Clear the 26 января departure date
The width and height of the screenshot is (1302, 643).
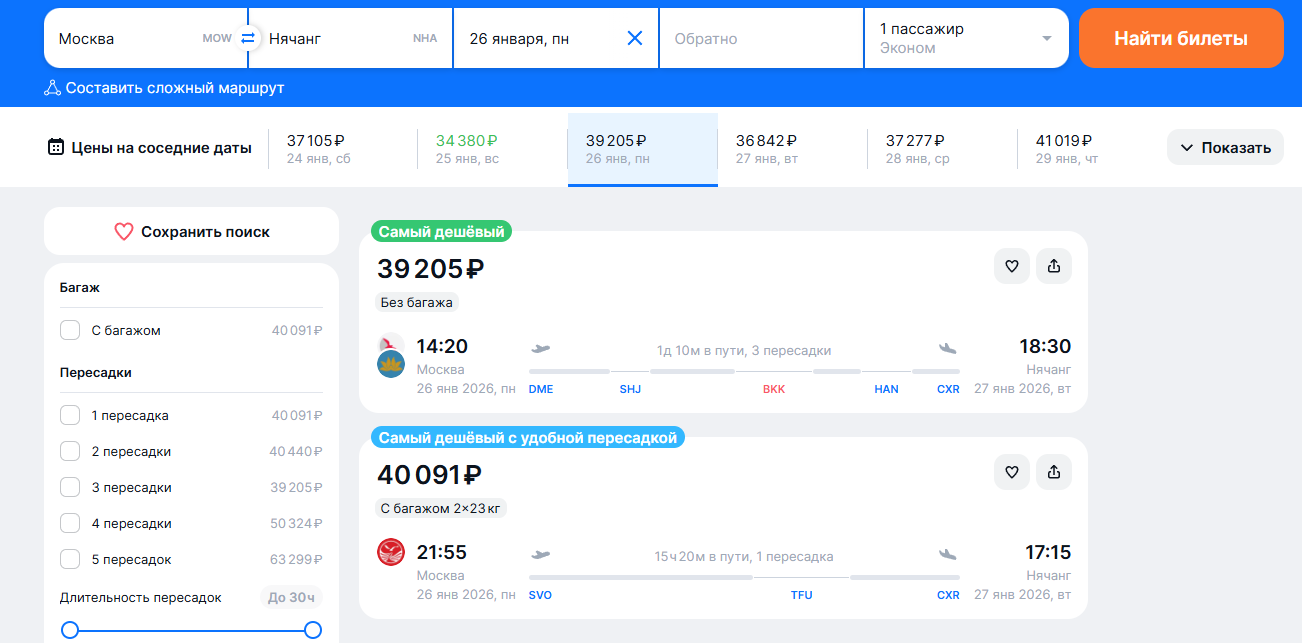(x=634, y=38)
